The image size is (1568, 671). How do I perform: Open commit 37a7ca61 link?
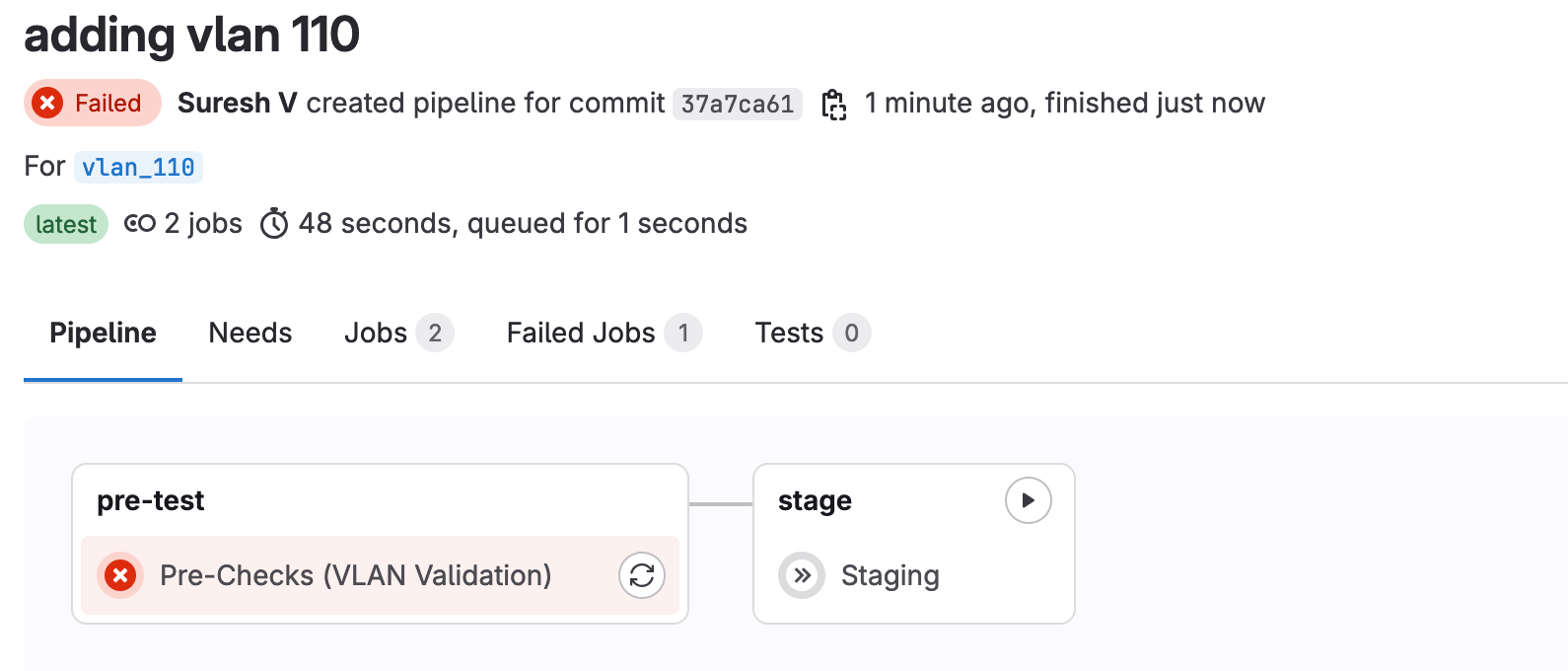point(737,104)
